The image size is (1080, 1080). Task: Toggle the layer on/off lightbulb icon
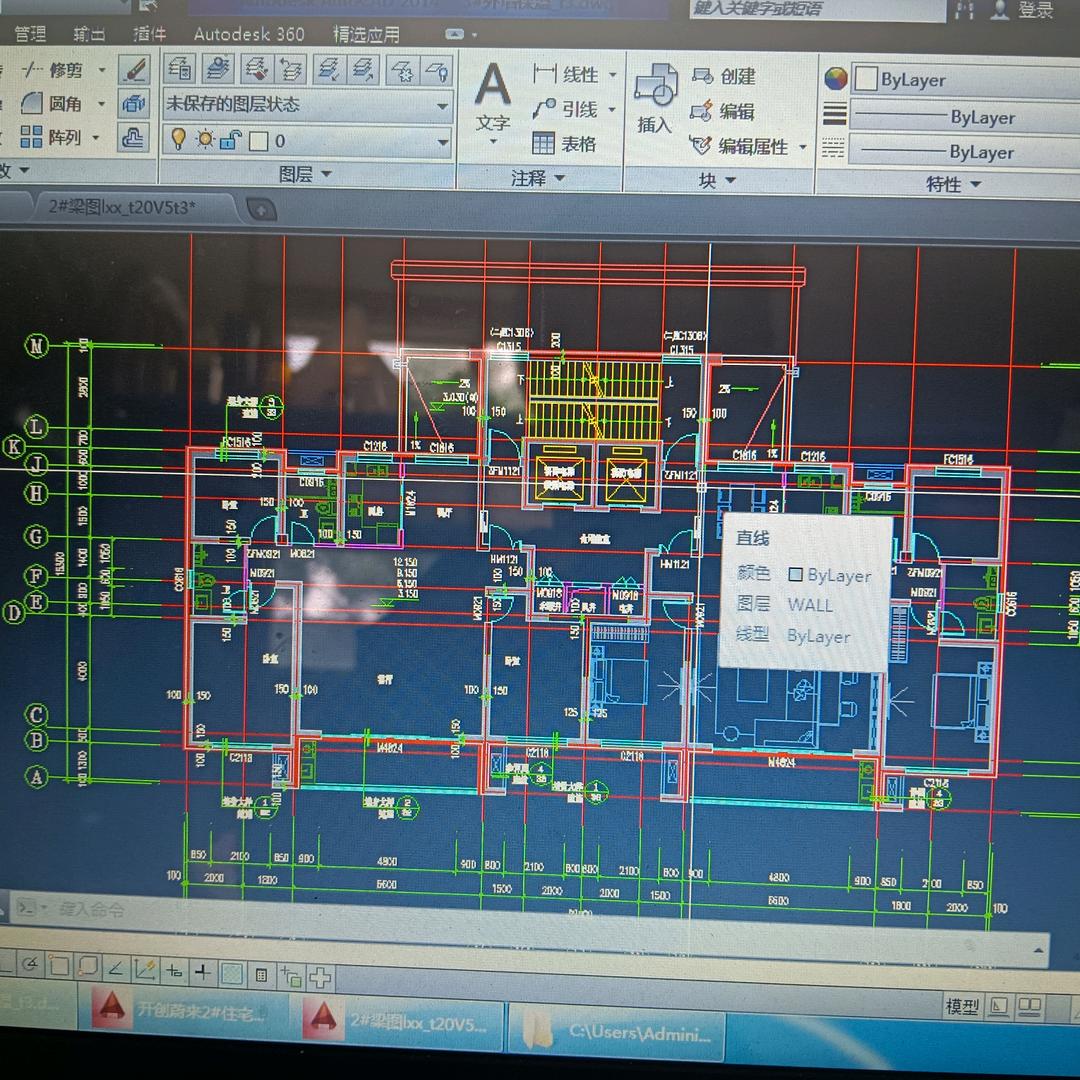179,140
